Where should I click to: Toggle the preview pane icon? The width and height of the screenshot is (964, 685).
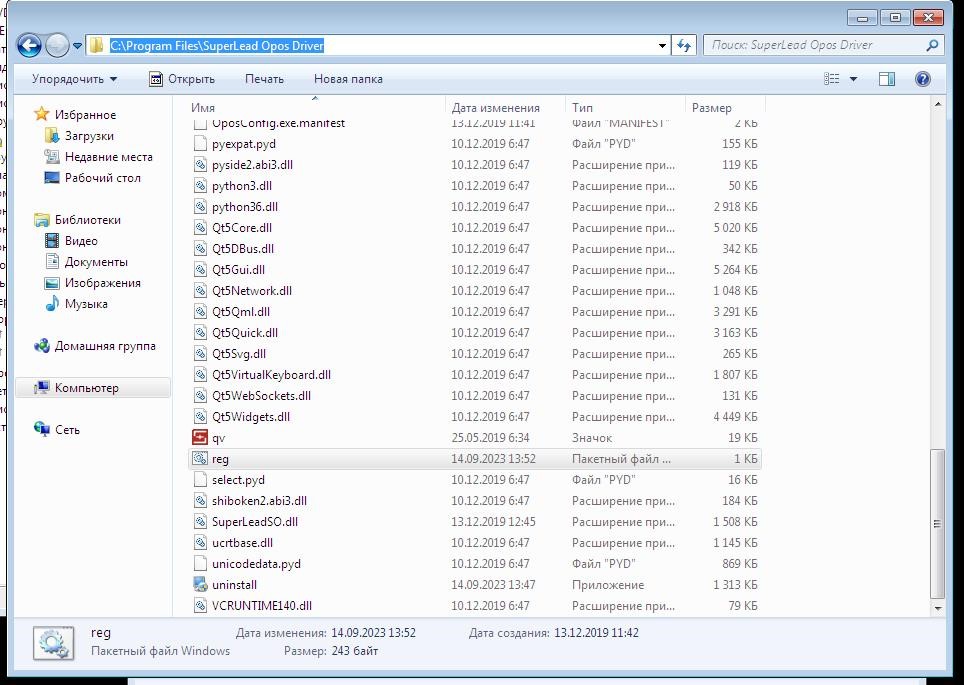pyautogui.click(x=887, y=79)
